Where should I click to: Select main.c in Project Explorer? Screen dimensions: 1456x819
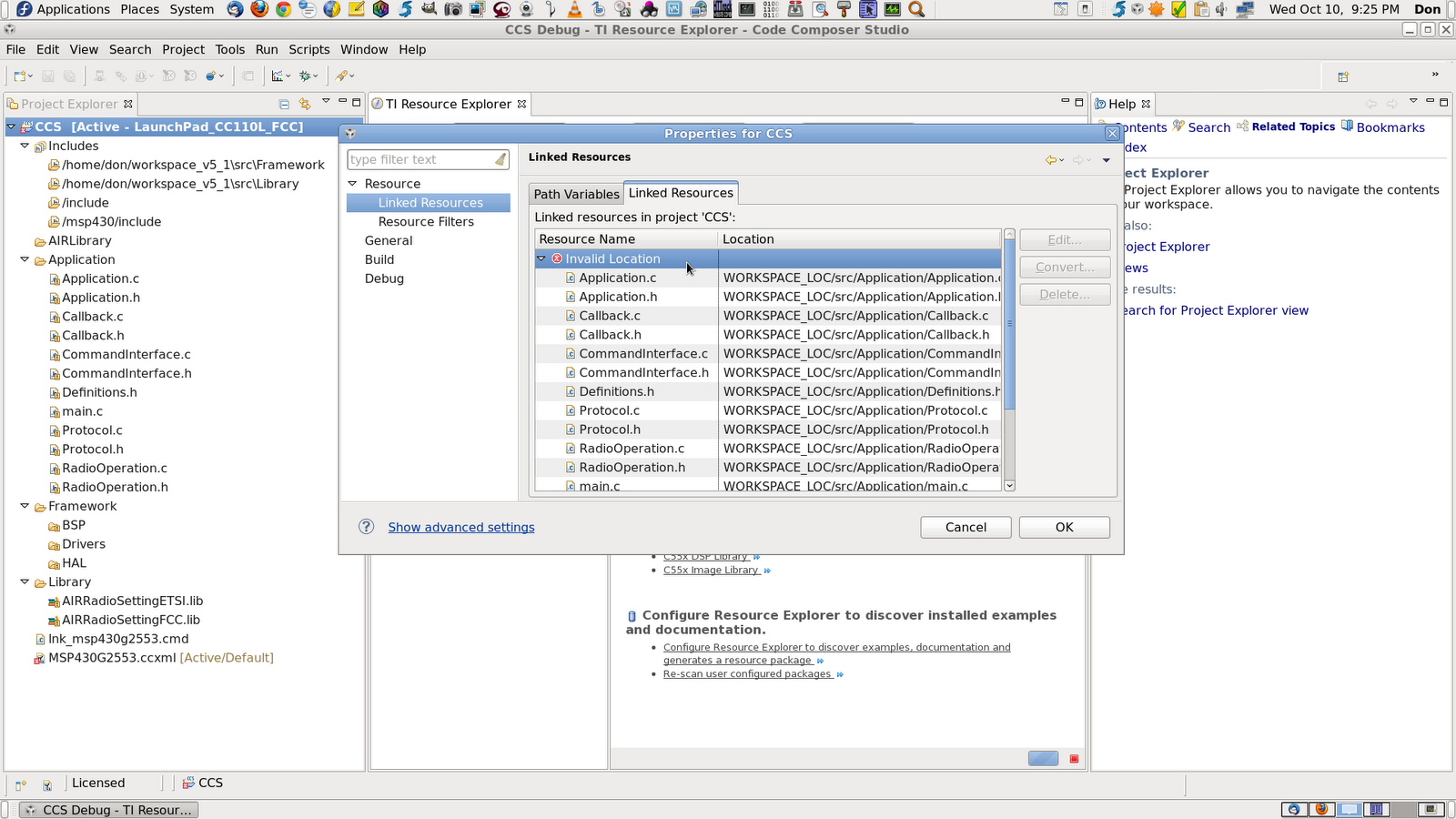point(82,411)
